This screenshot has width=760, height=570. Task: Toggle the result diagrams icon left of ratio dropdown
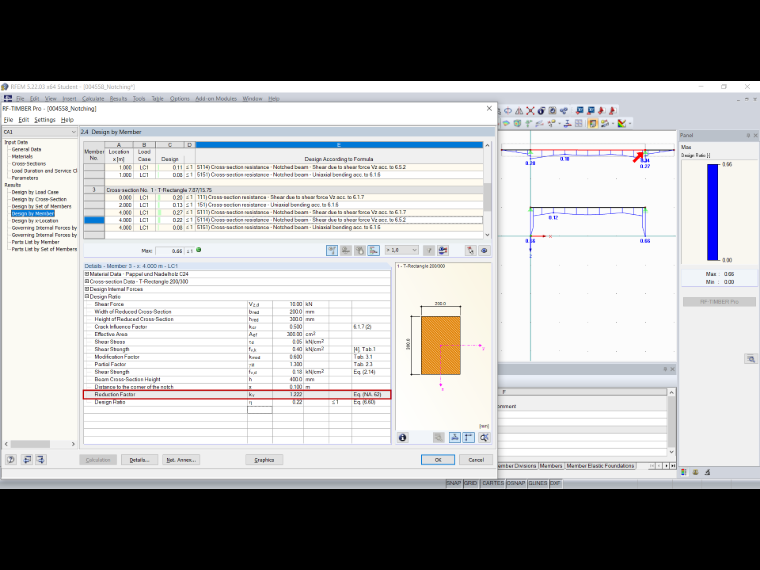coord(374,251)
